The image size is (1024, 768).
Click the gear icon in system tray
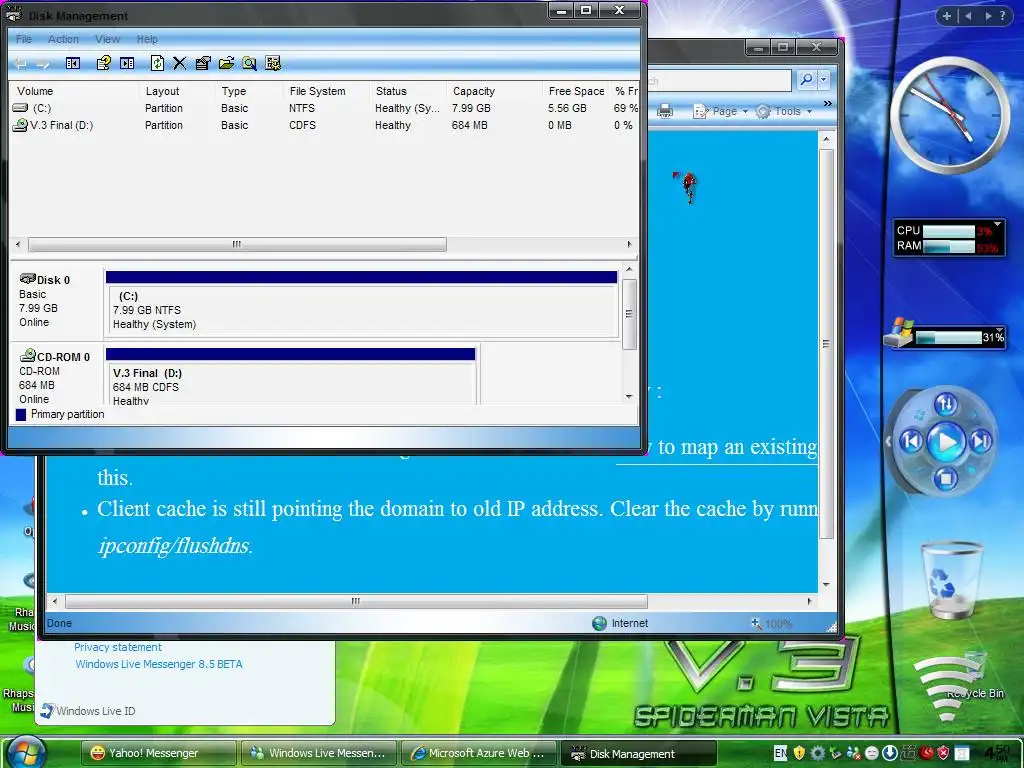817,753
